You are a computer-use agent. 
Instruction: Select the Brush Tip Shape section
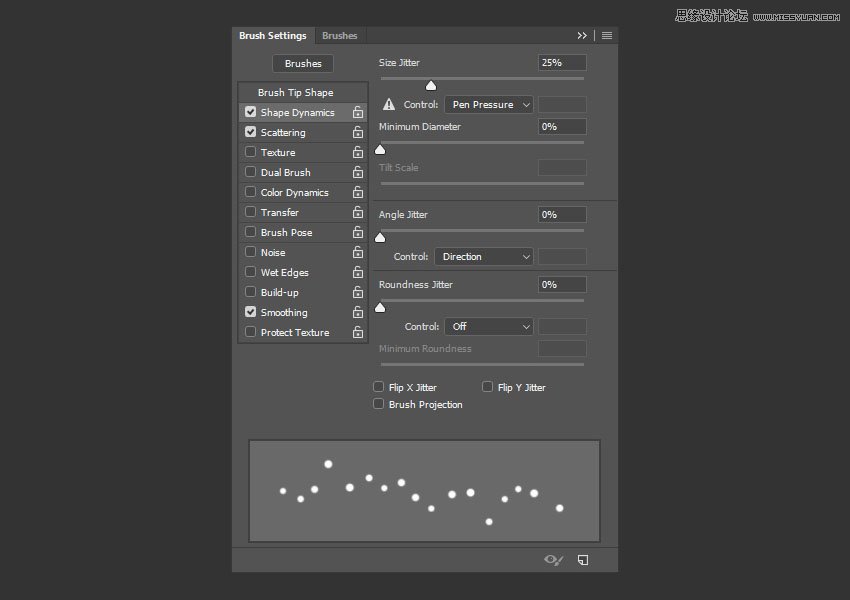[x=295, y=93]
